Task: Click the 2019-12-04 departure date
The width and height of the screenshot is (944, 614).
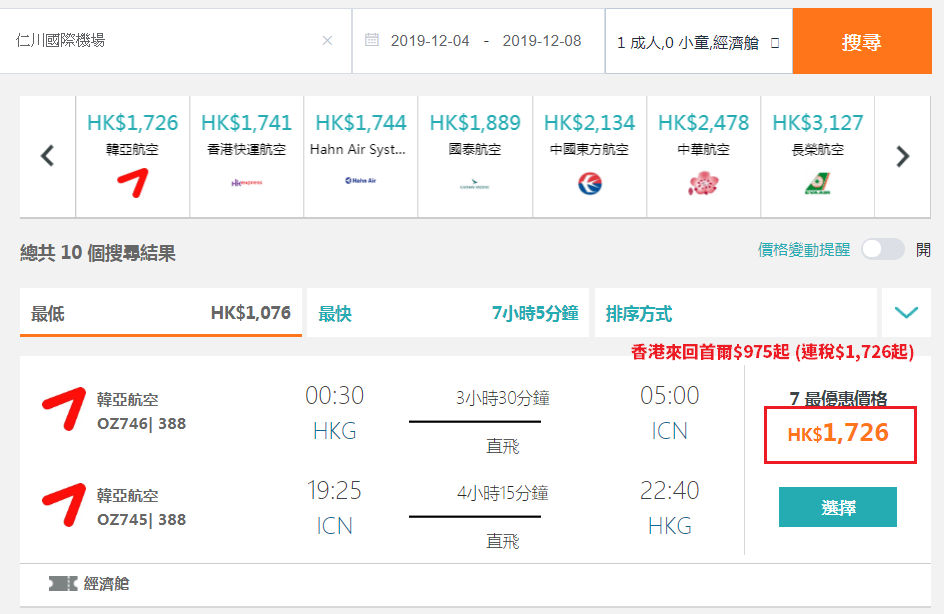Action: 430,41
